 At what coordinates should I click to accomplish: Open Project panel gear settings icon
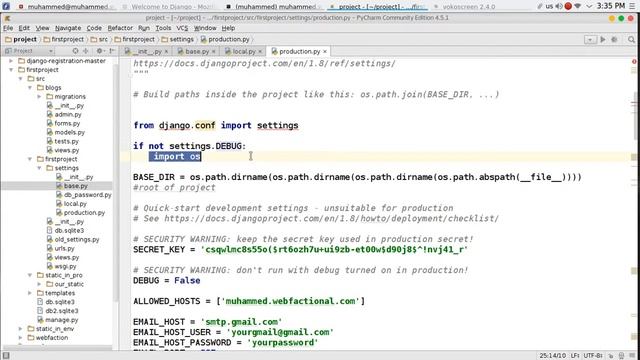point(99,51)
